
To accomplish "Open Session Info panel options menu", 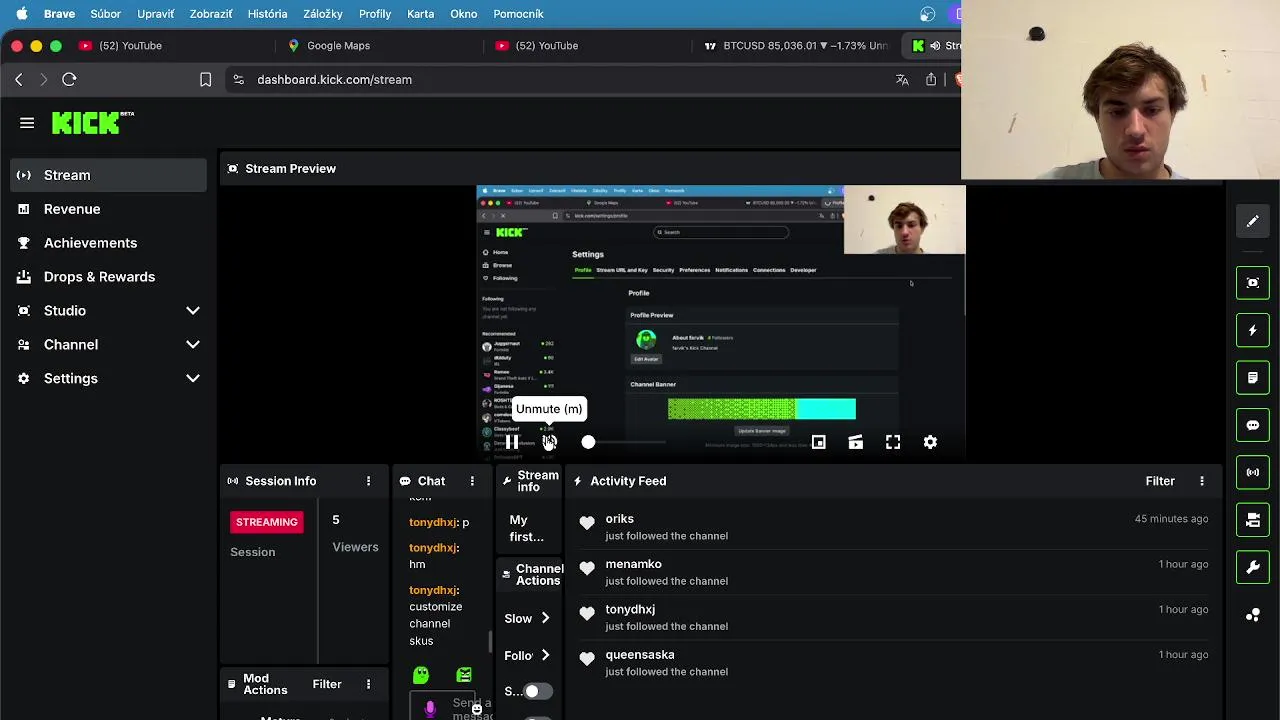I will coord(368,481).
